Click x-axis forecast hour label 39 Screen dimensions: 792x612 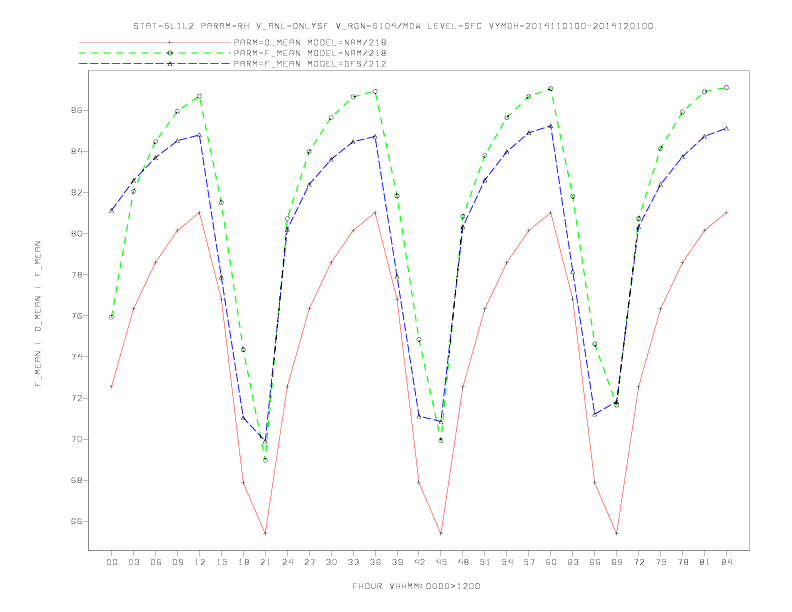[x=397, y=562]
